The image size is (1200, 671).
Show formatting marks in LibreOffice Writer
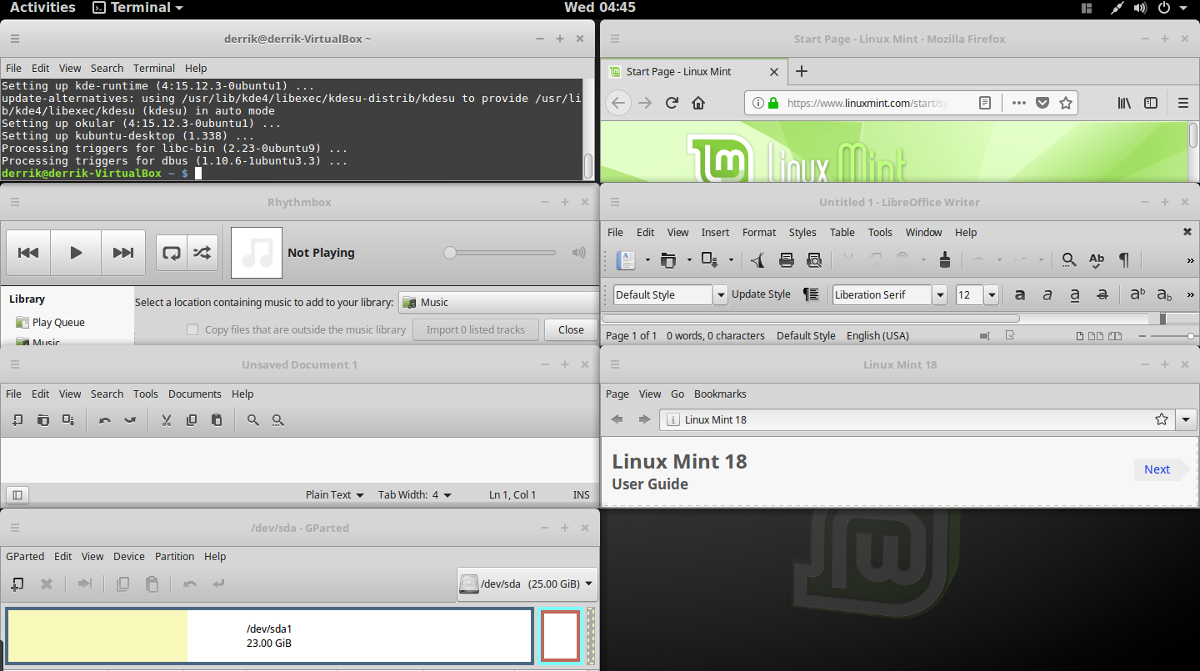point(1123,260)
